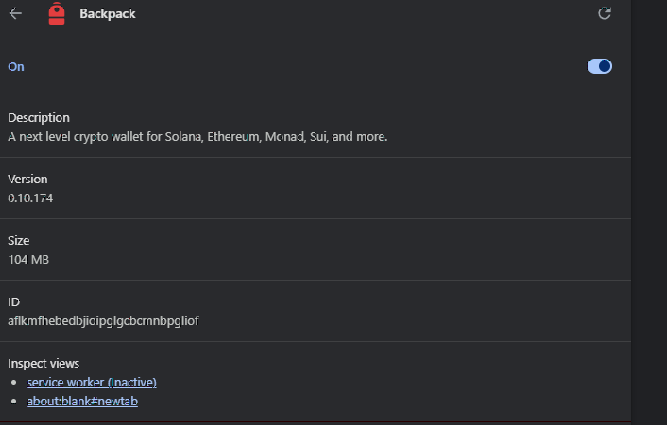
Task: Click the 104 MB size value
Action: coord(29,260)
